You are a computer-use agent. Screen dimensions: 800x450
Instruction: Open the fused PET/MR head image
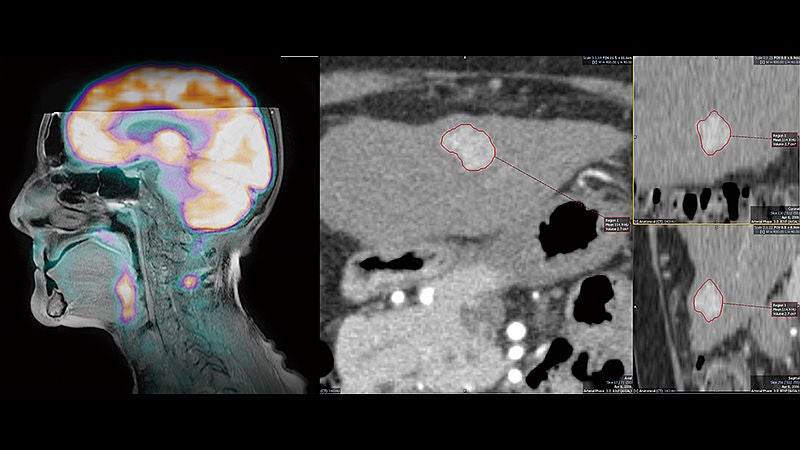(x=149, y=228)
